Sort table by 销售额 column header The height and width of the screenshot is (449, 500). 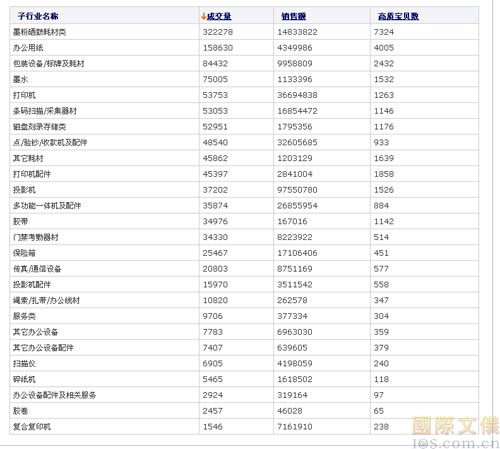coord(293,16)
